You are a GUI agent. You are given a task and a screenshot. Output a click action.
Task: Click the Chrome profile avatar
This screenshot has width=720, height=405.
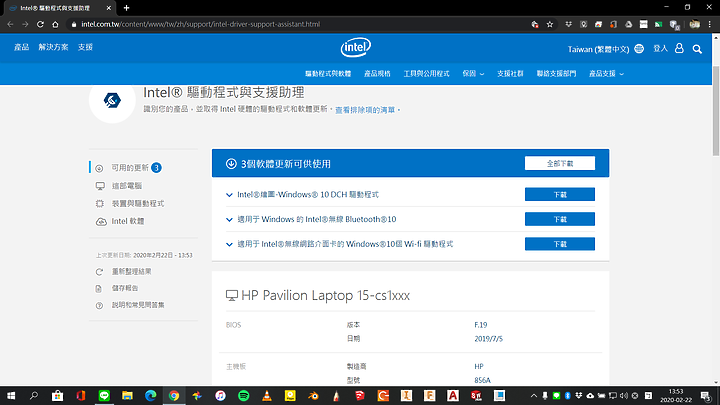pyautogui.click(x=695, y=24)
